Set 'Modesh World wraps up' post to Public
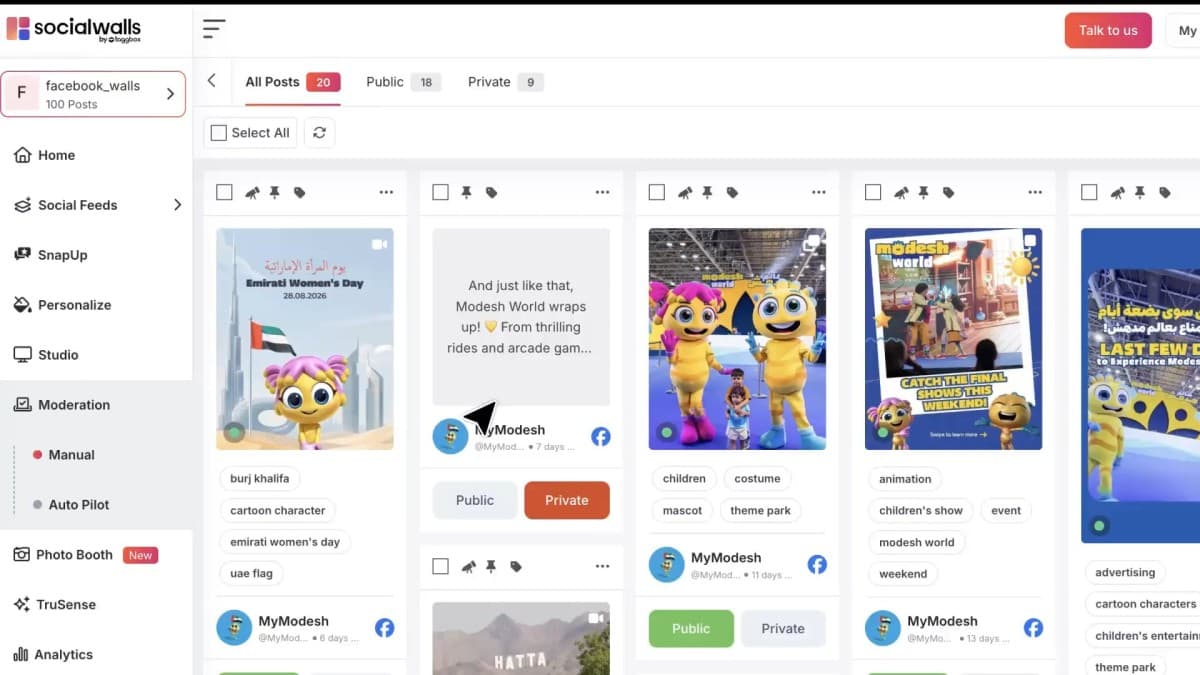The height and width of the screenshot is (675, 1200). 475,500
